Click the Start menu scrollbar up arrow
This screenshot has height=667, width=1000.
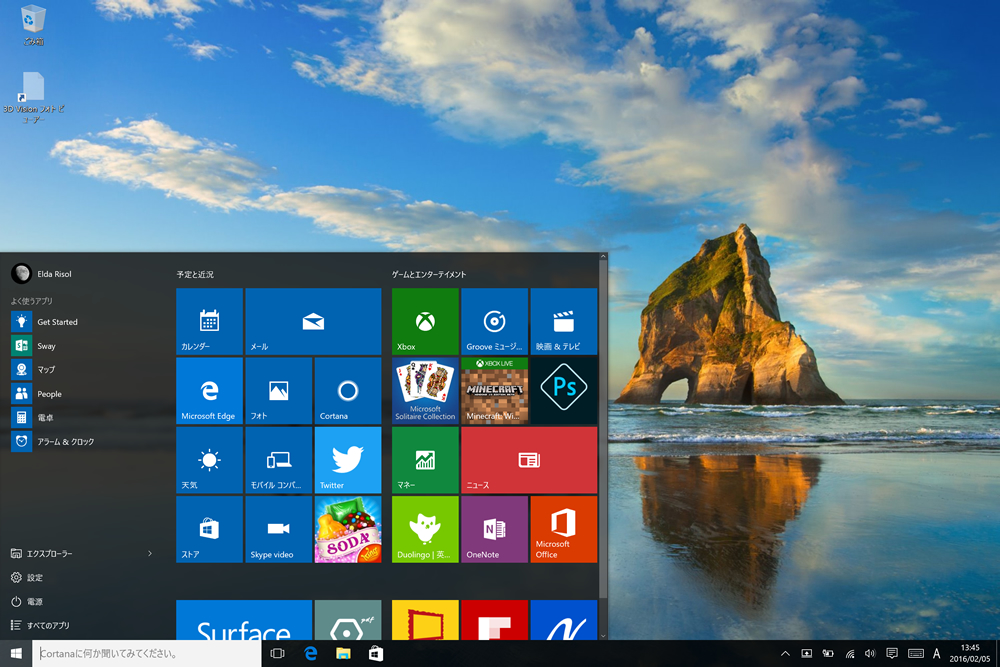tap(603, 257)
